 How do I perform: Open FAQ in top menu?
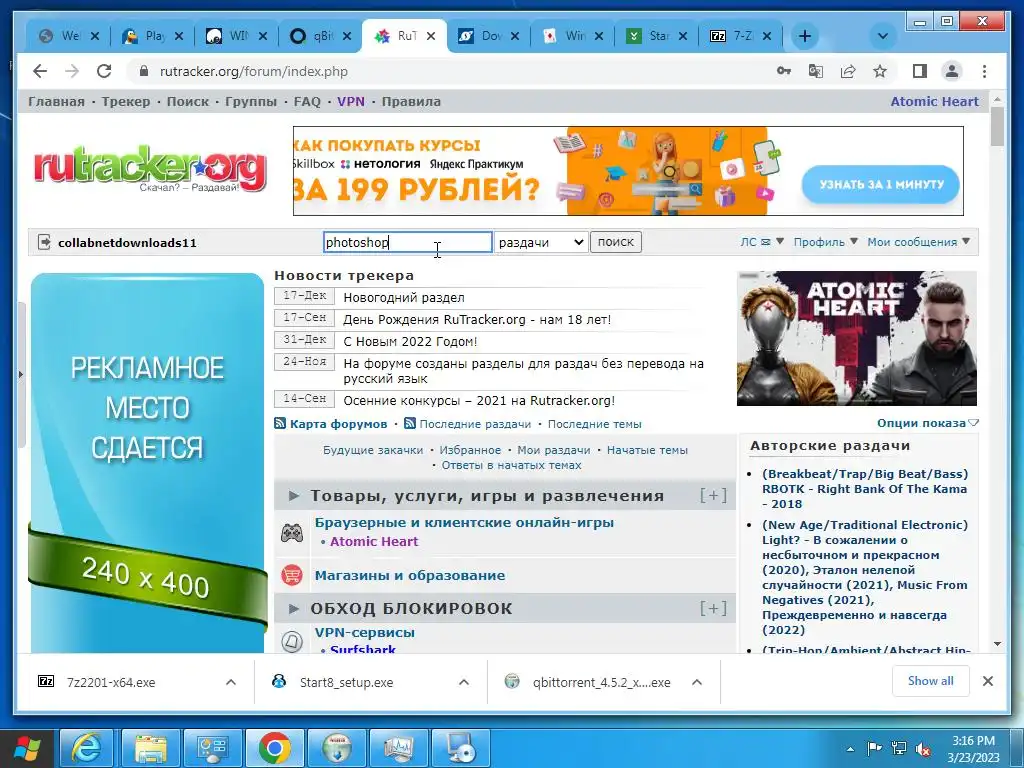(307, 101)
